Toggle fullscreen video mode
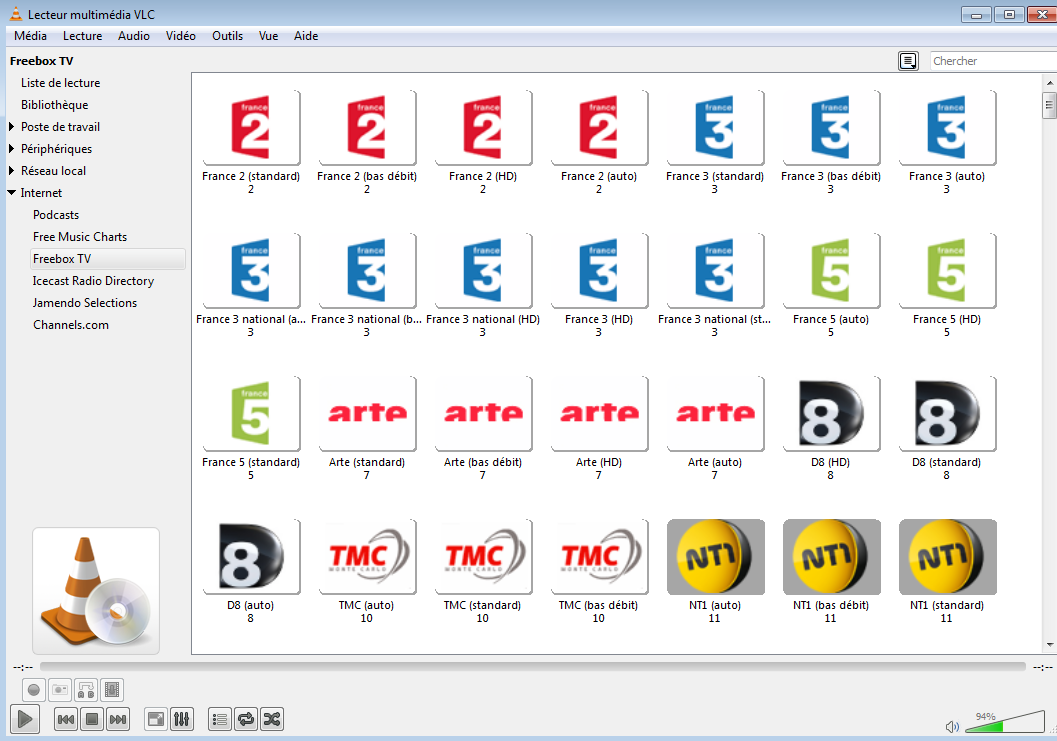Viewport: 1057px width, 741px height. coord(156,719)
